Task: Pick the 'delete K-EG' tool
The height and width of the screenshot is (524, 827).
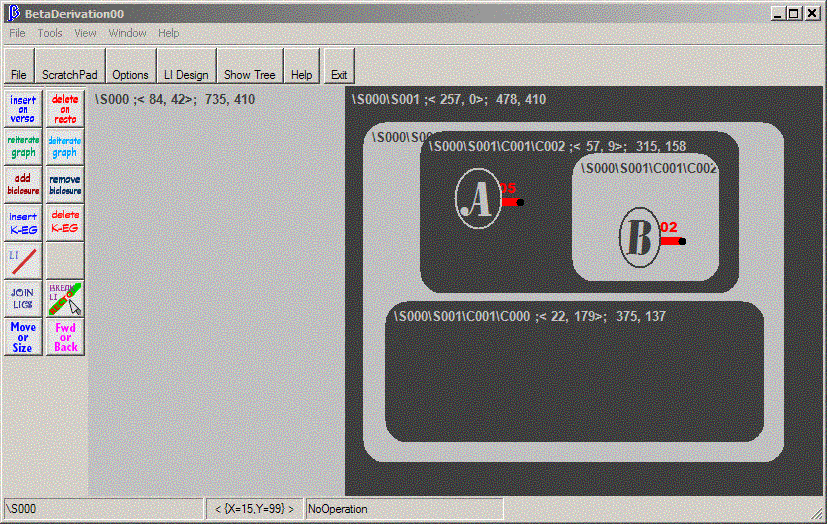Action: point(65,222)
